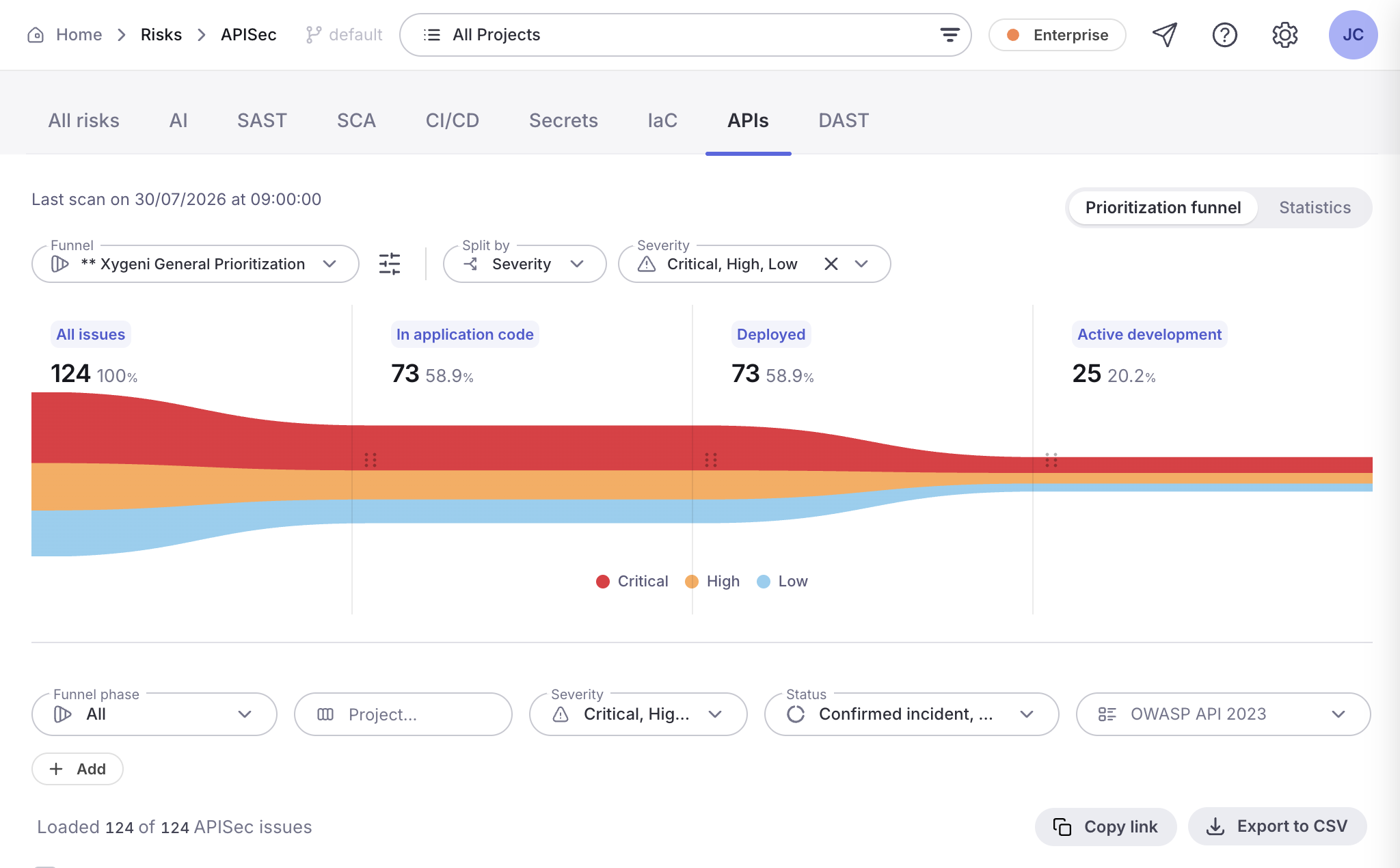Click the JC user avatar
Viewport: 1400px width, 868px height.
coord(1353,35)
